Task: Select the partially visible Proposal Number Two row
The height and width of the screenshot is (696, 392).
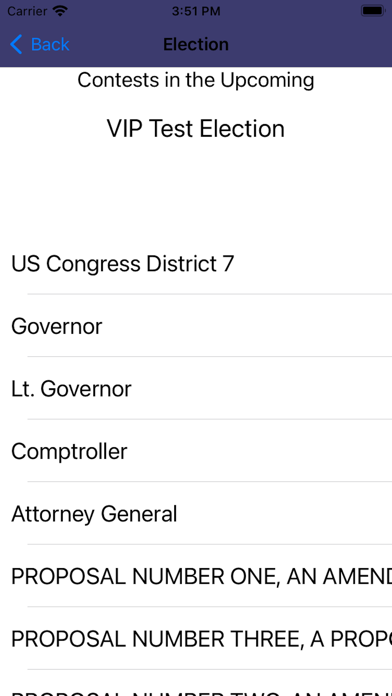Action: tap(196, 683)
